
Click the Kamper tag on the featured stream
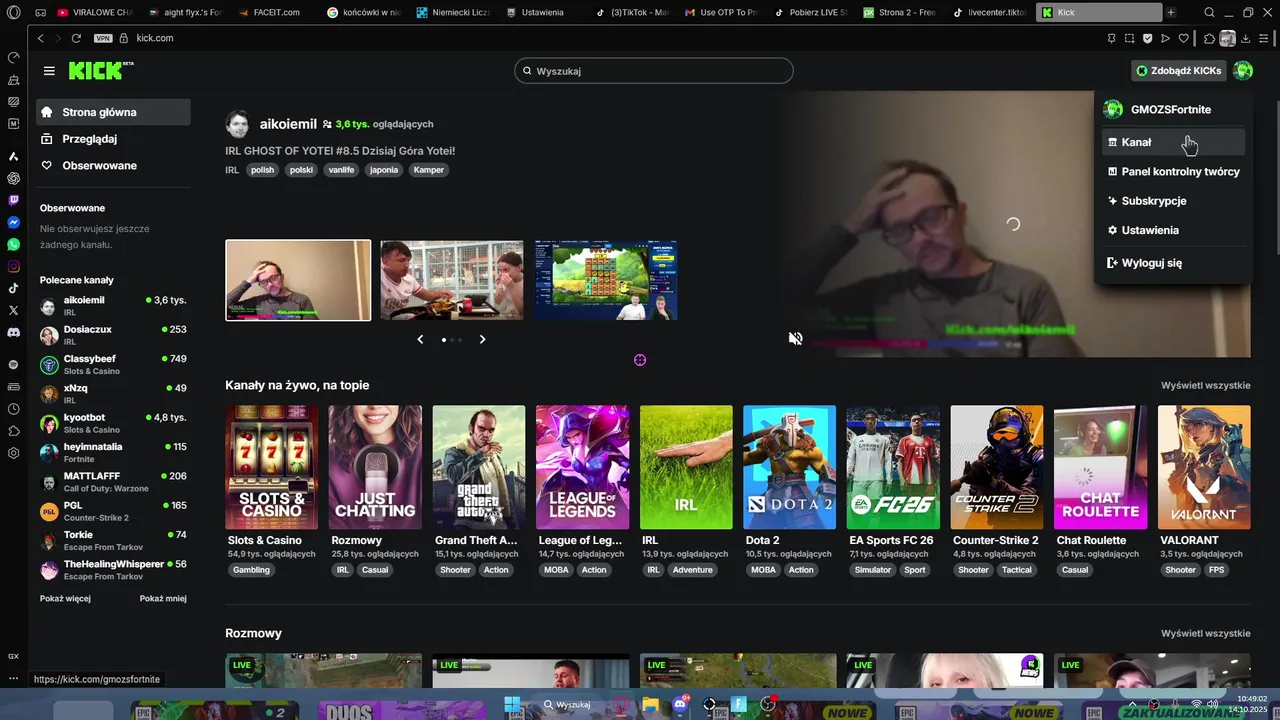[428, 170]
